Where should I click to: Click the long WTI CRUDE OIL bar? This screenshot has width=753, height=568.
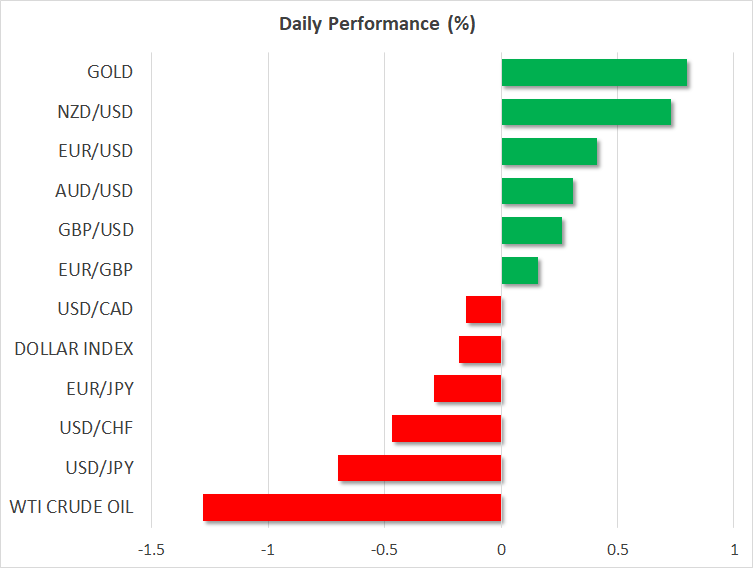pos(352,507)
